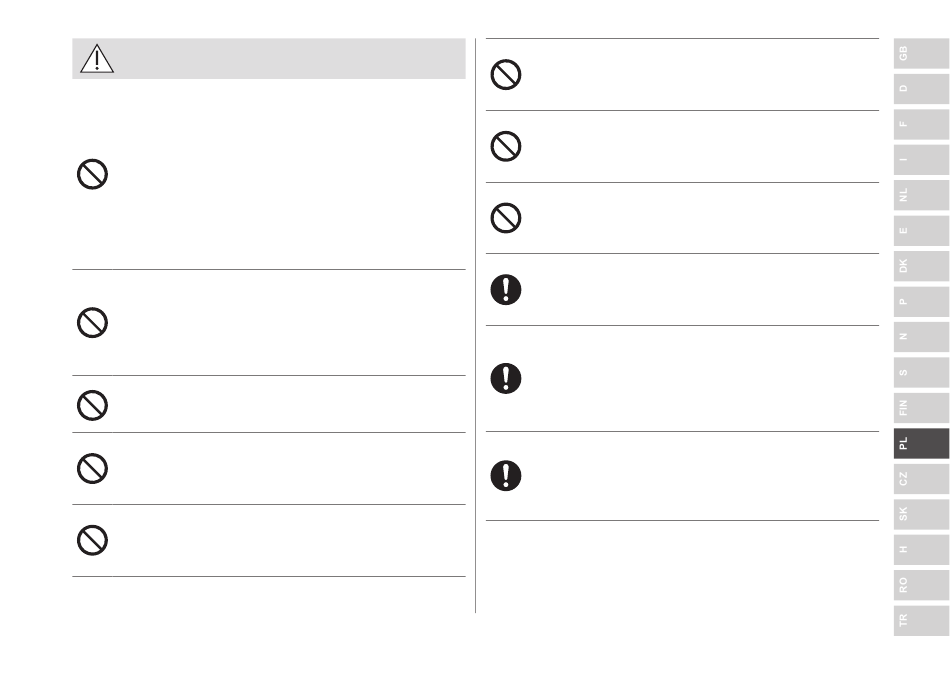Open the NL language tab
This screenshot has width=950, height=675.
pos(921,195)
